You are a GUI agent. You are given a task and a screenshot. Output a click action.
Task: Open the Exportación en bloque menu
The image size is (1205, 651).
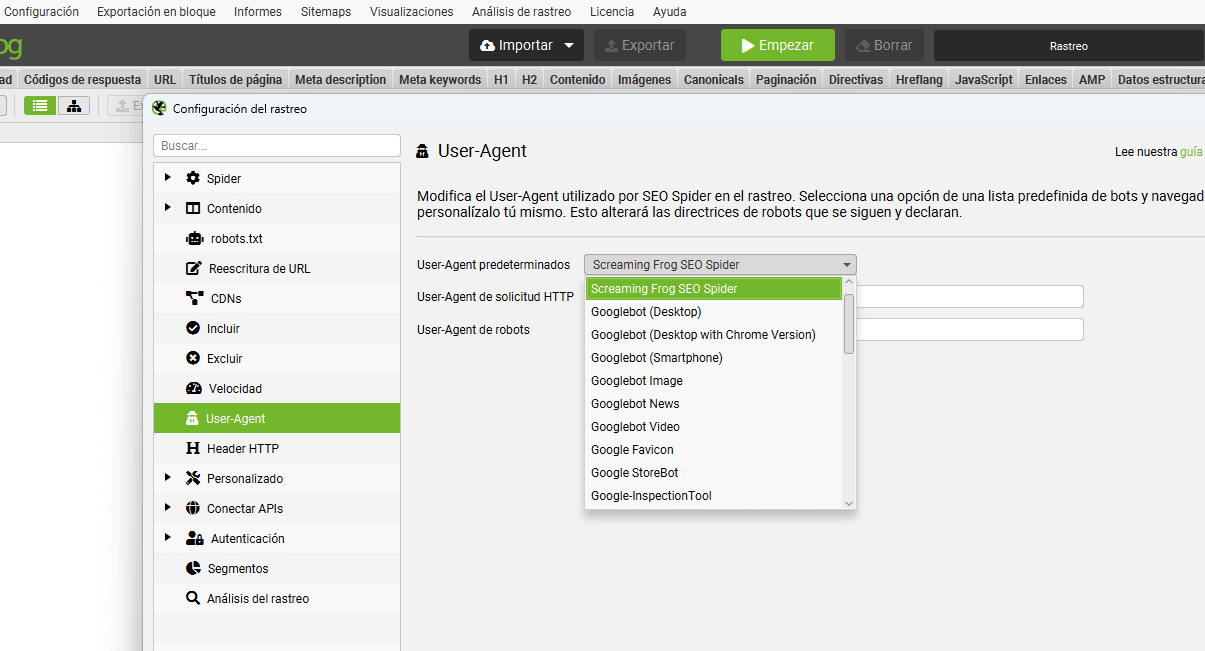coord(156,12)
